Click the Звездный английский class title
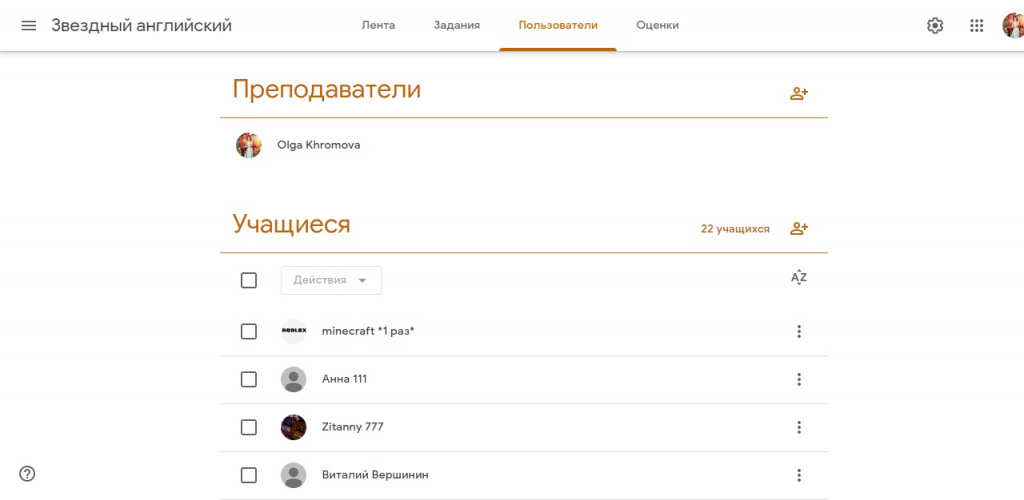This screenshot has height=500, width=1024. pos(142,26)
